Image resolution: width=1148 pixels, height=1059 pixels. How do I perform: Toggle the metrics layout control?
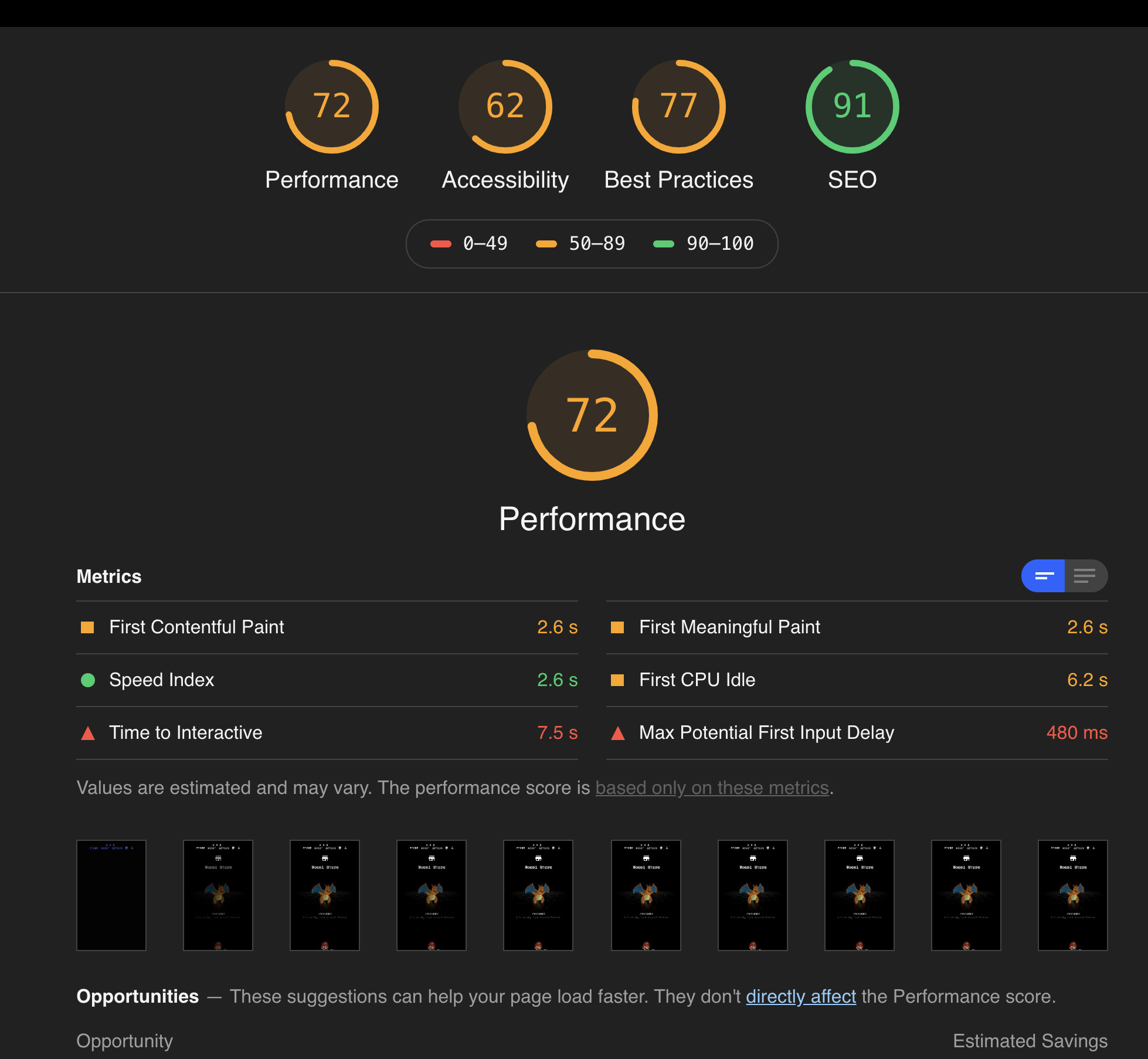(1064, 576)
